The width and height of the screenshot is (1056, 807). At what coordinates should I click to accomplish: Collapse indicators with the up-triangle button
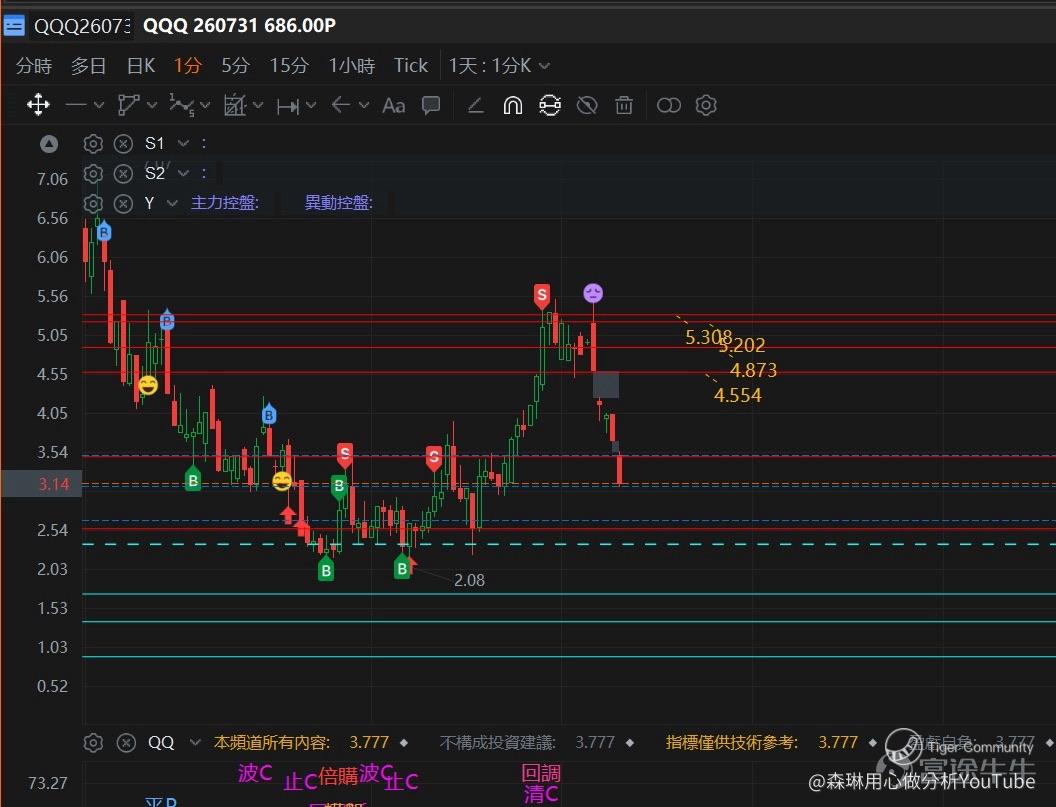49,143
